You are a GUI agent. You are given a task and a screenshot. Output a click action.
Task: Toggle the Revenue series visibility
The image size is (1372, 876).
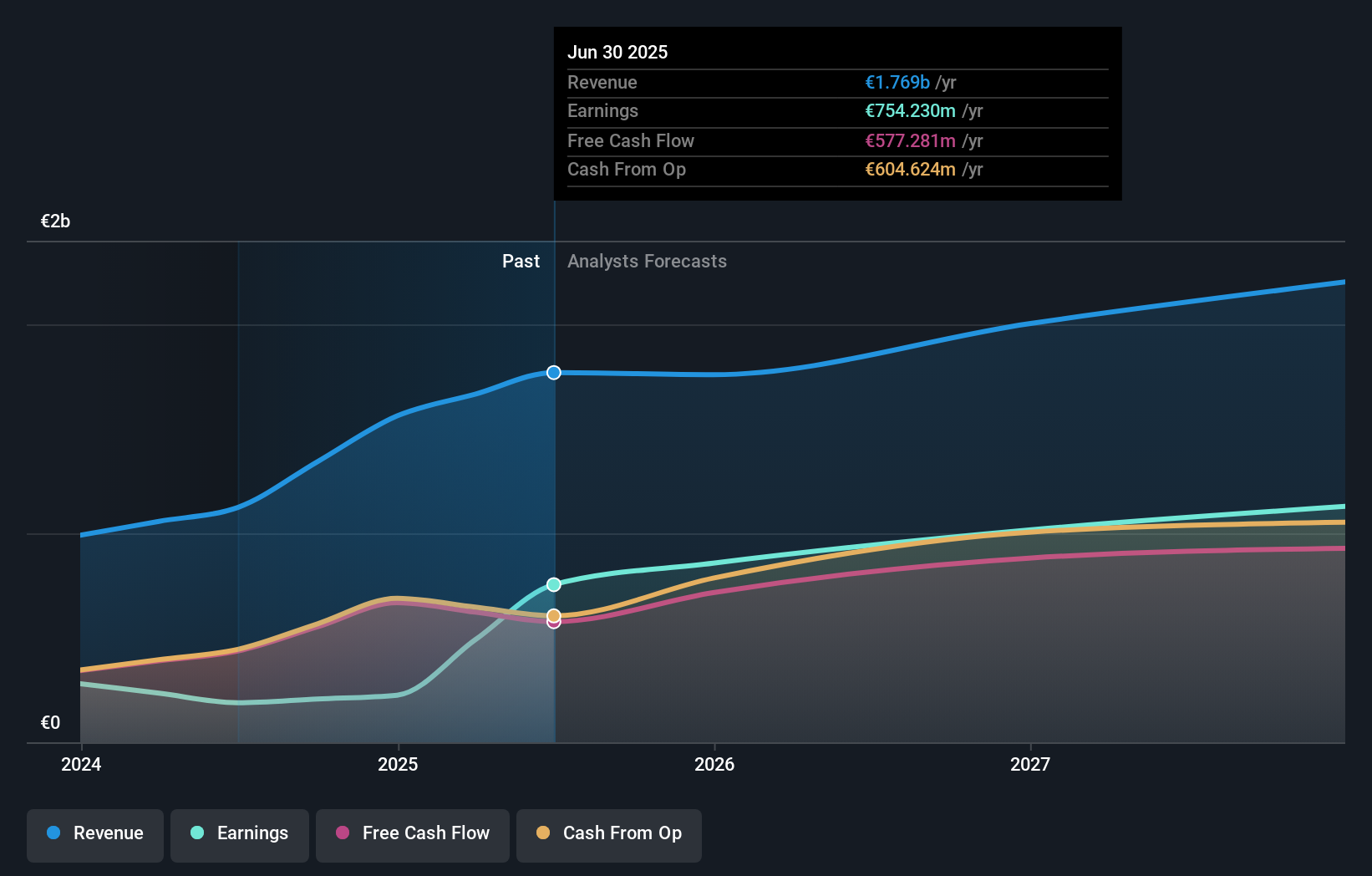click(94, 835)
